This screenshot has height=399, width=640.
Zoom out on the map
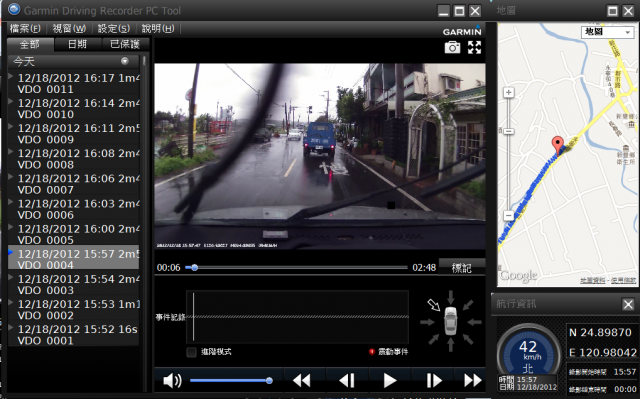tap(509, 215)
